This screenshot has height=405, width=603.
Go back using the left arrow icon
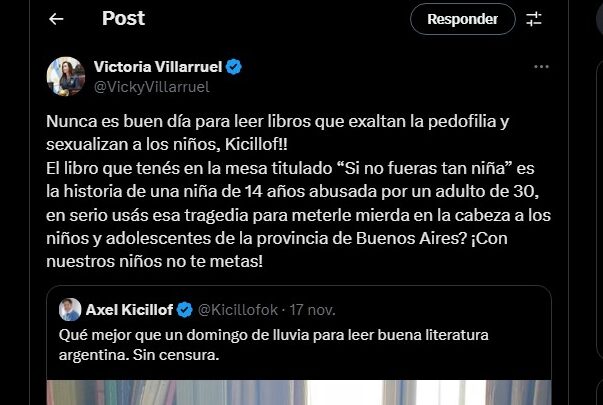click(56, 19)
